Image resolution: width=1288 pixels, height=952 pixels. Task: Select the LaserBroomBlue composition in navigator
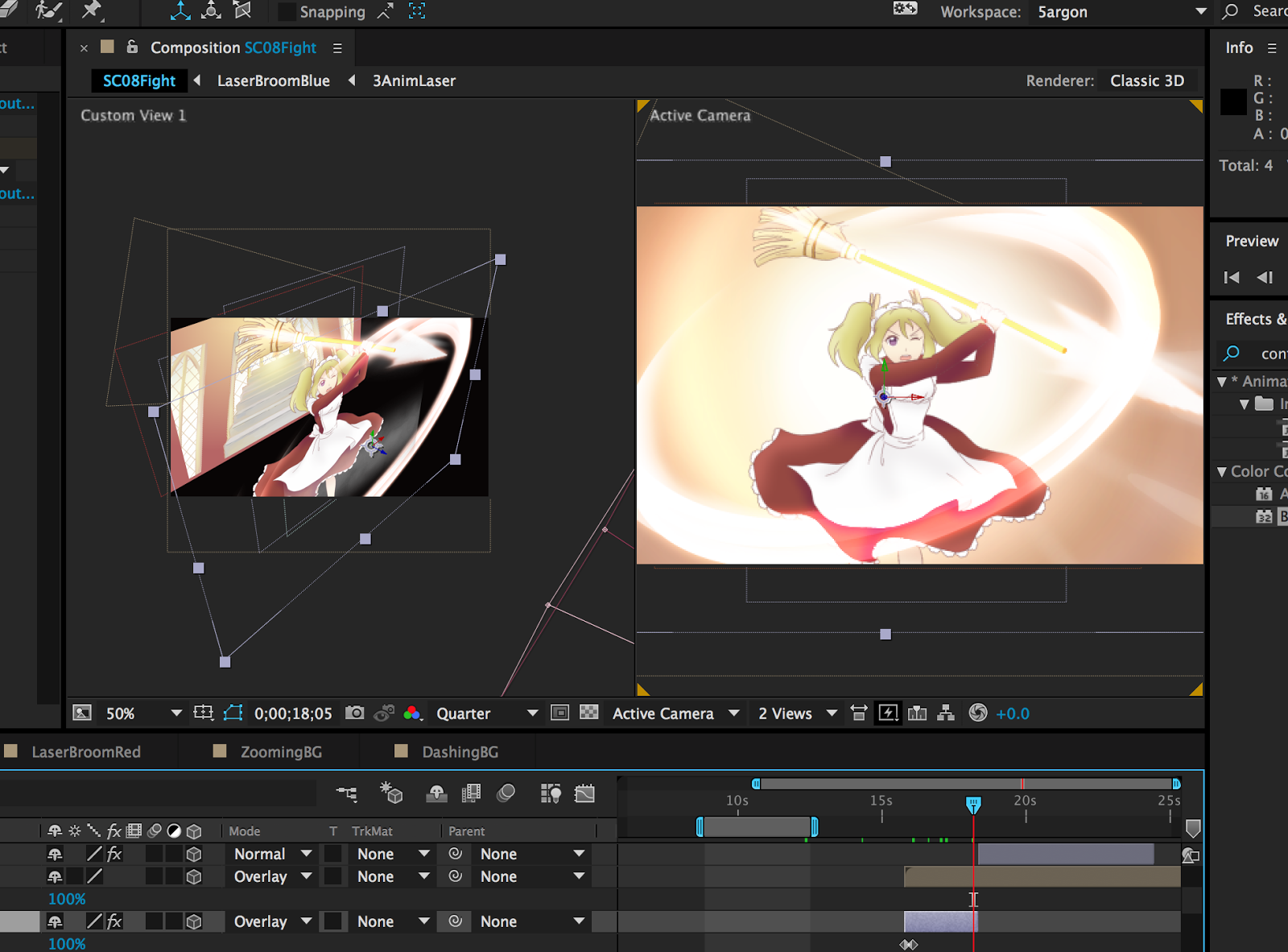click(x=274, y=81)
